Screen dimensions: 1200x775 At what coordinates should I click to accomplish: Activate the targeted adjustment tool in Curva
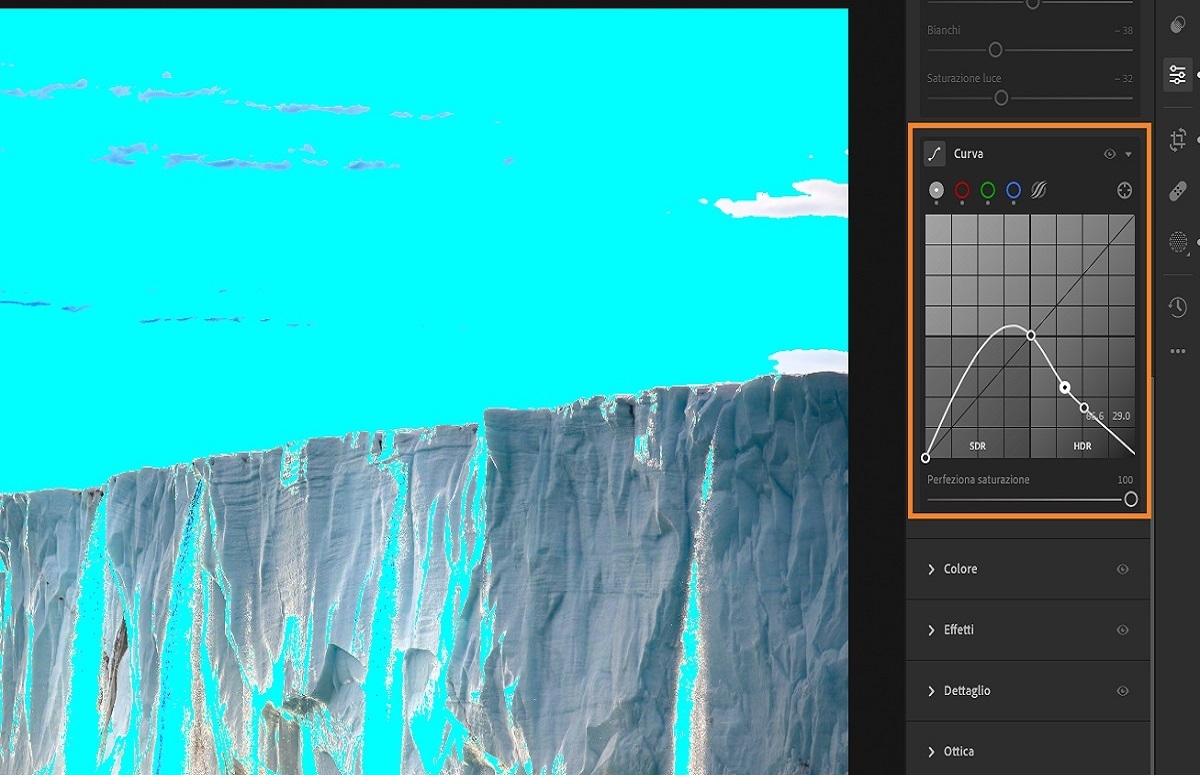[x=1124, y=190]
